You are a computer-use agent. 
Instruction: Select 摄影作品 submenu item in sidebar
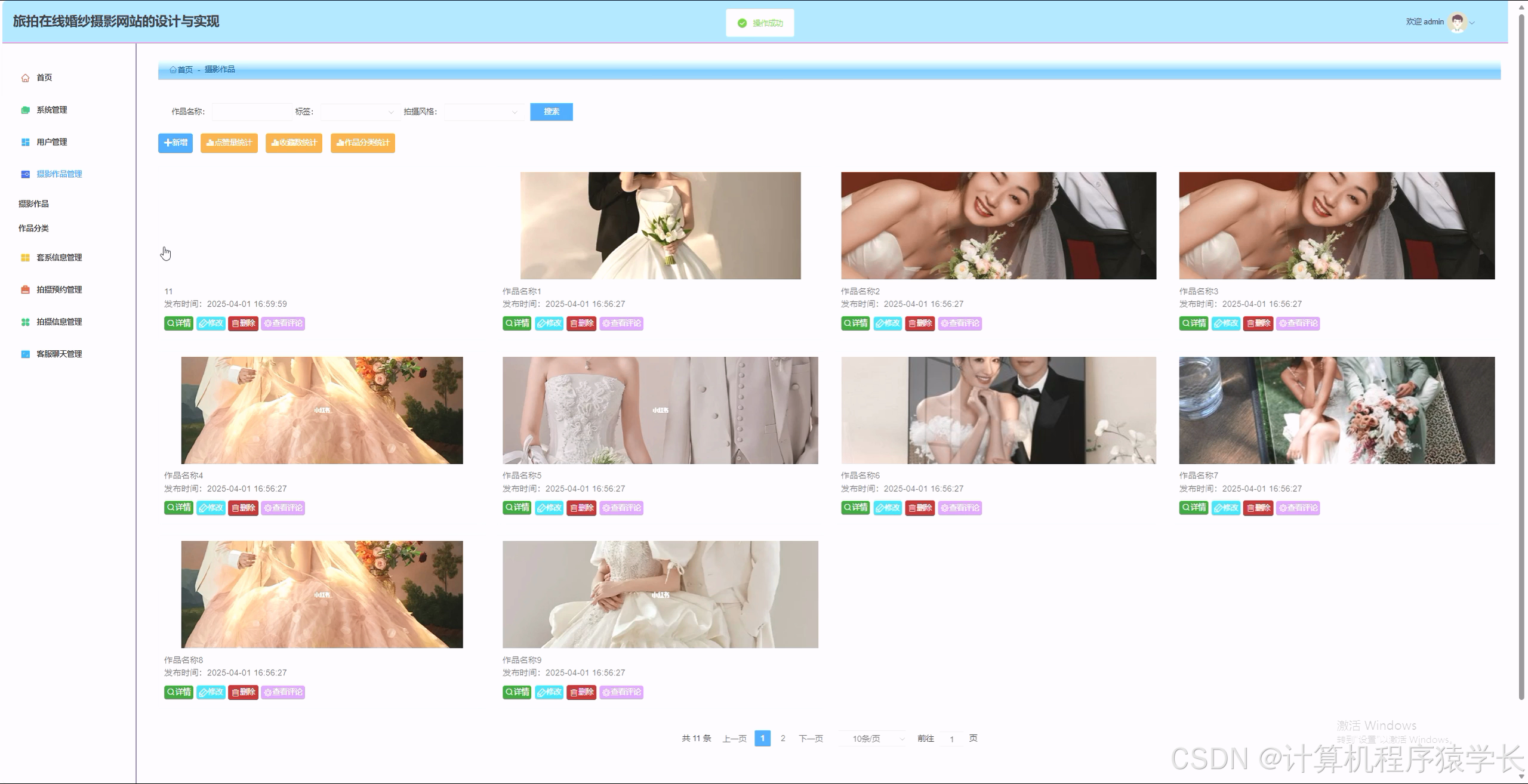(33, 204)
